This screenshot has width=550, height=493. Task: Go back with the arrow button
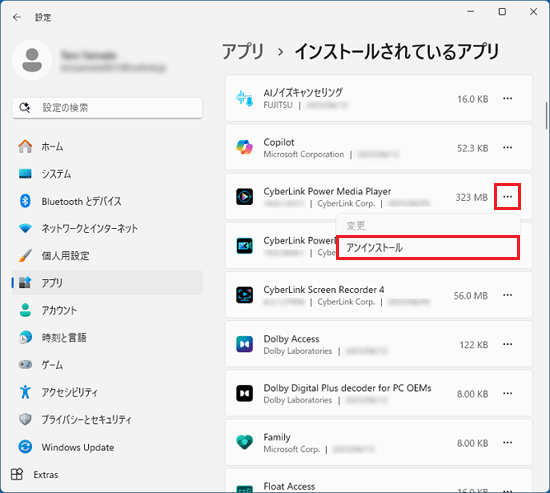pyautogui.click(x=16, y=17)
